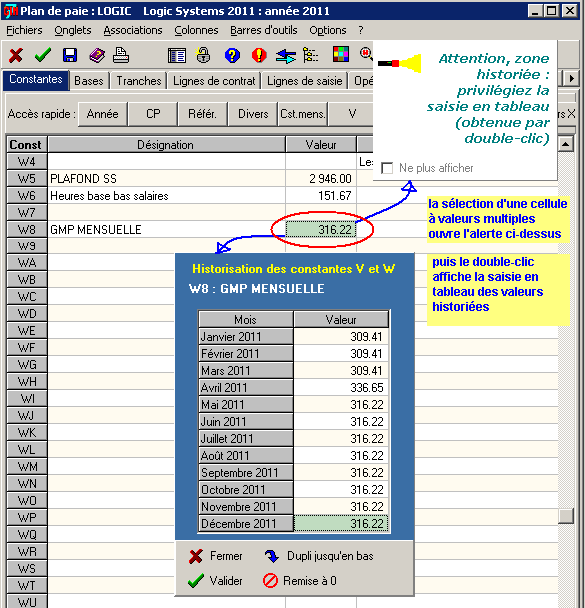The image size is (585, 608).
Task: Click the red X cancel icon in toolbar
Action: pos(16,55)
